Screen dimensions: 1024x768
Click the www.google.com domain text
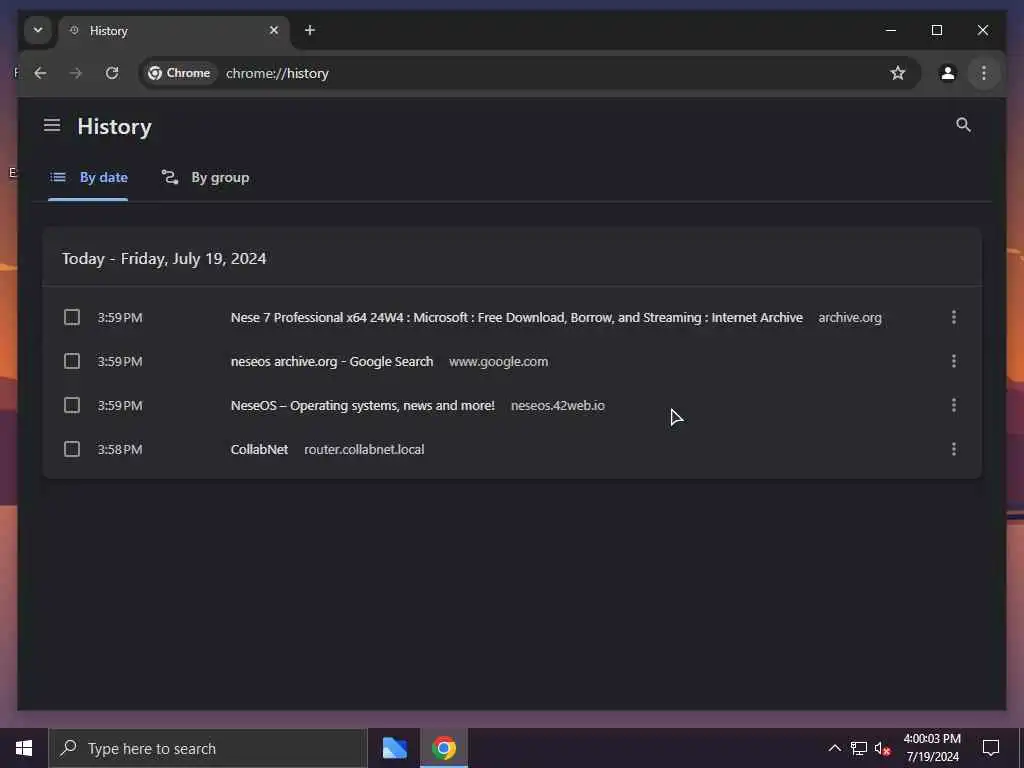[498, 361]
